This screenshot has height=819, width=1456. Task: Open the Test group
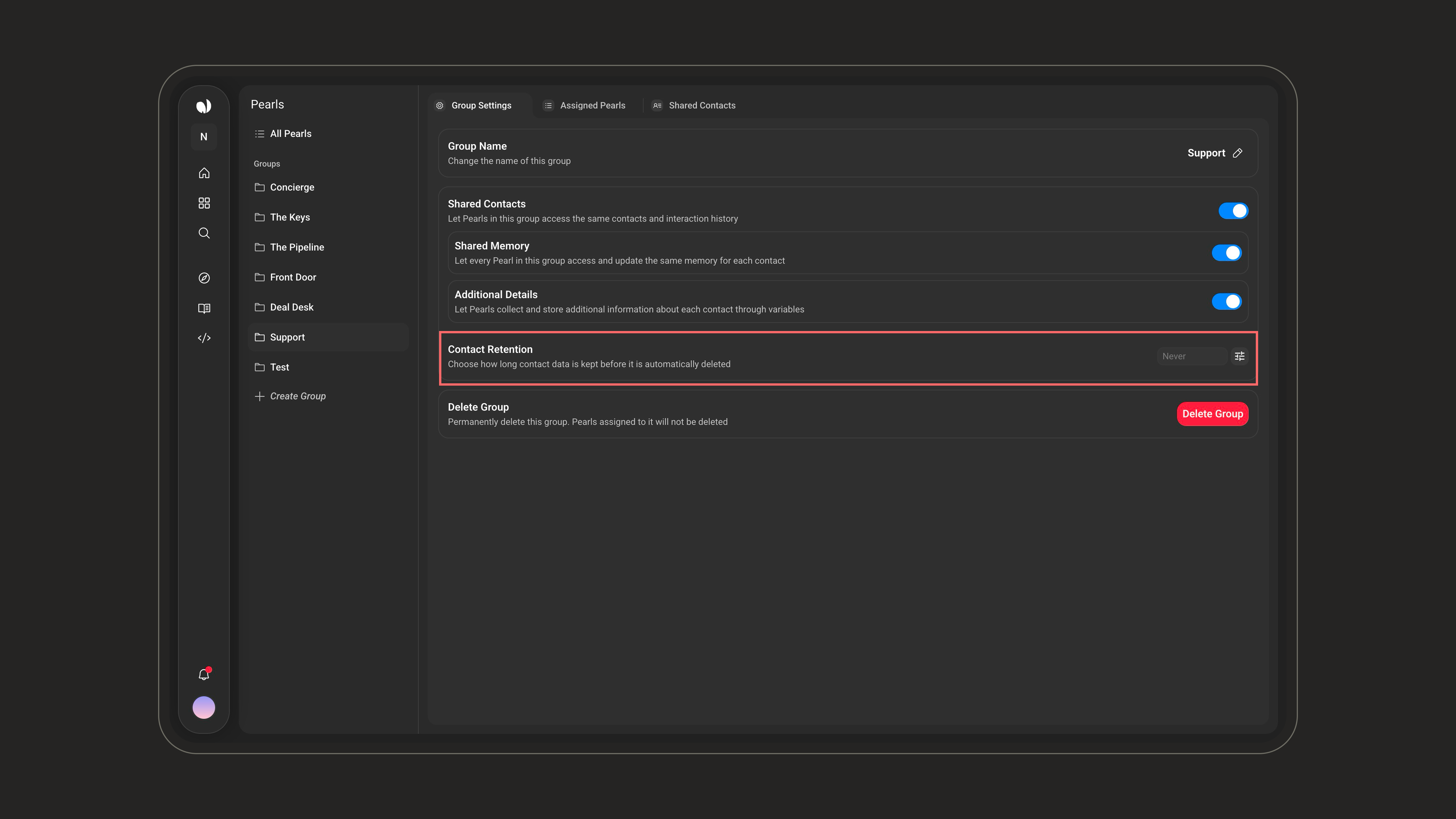coord(328,367)
